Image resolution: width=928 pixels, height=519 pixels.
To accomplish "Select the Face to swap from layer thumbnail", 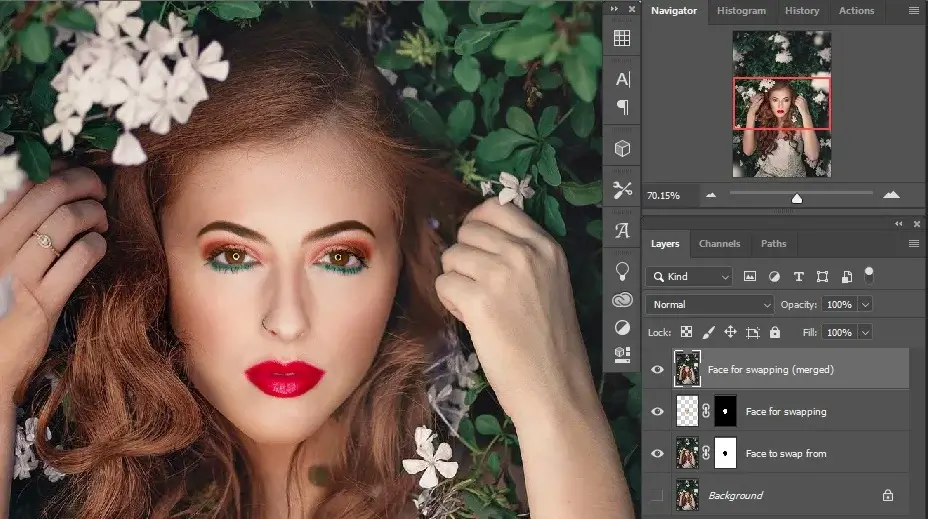I will coord(687,453).
